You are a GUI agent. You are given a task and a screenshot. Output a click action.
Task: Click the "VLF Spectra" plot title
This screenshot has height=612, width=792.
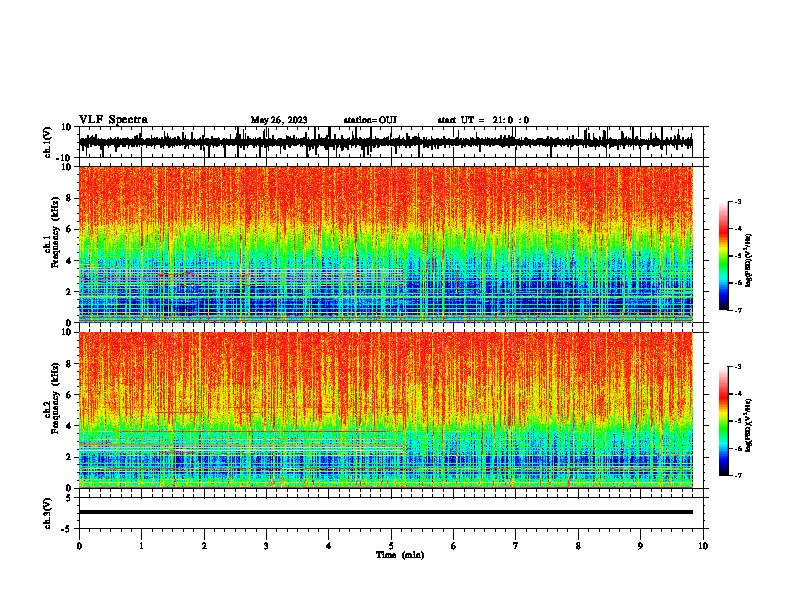113,120
